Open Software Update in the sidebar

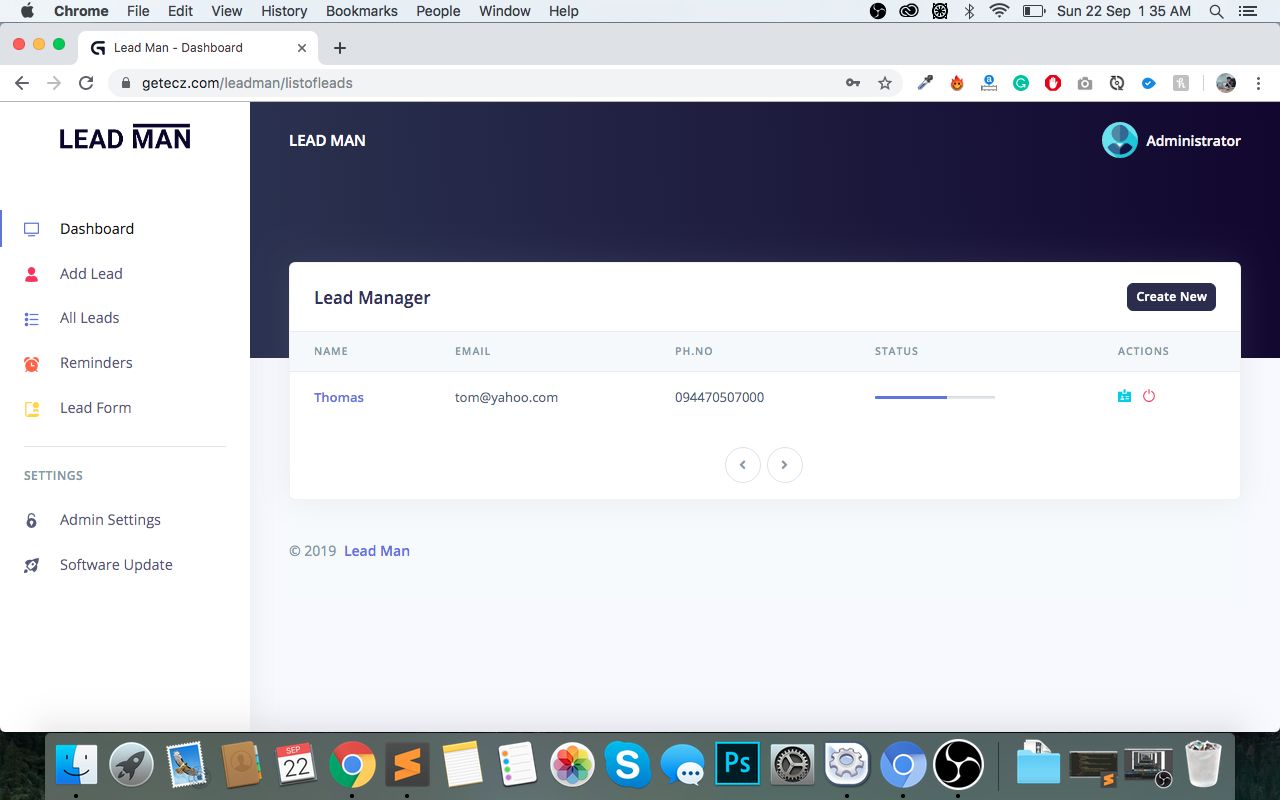coord(116,565)
